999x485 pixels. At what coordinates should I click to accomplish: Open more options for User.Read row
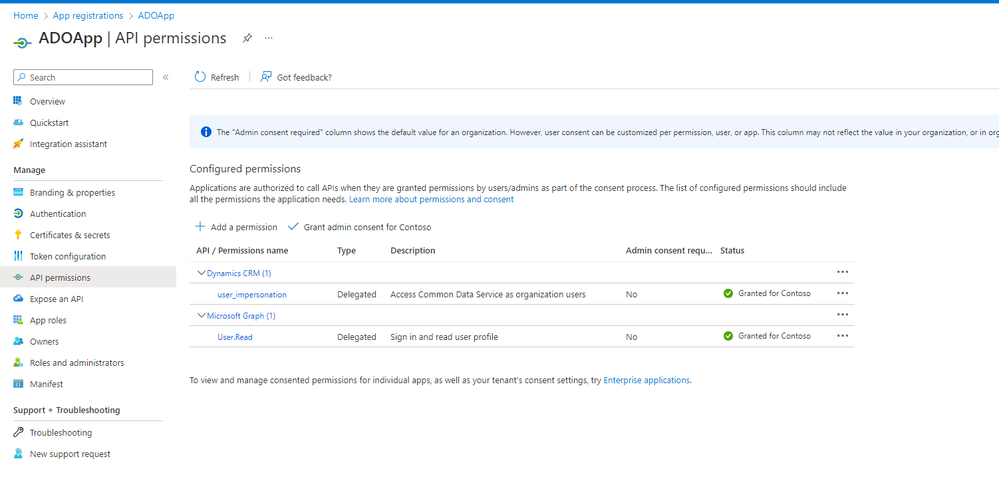pyautogui.click(x=843, y=335)
